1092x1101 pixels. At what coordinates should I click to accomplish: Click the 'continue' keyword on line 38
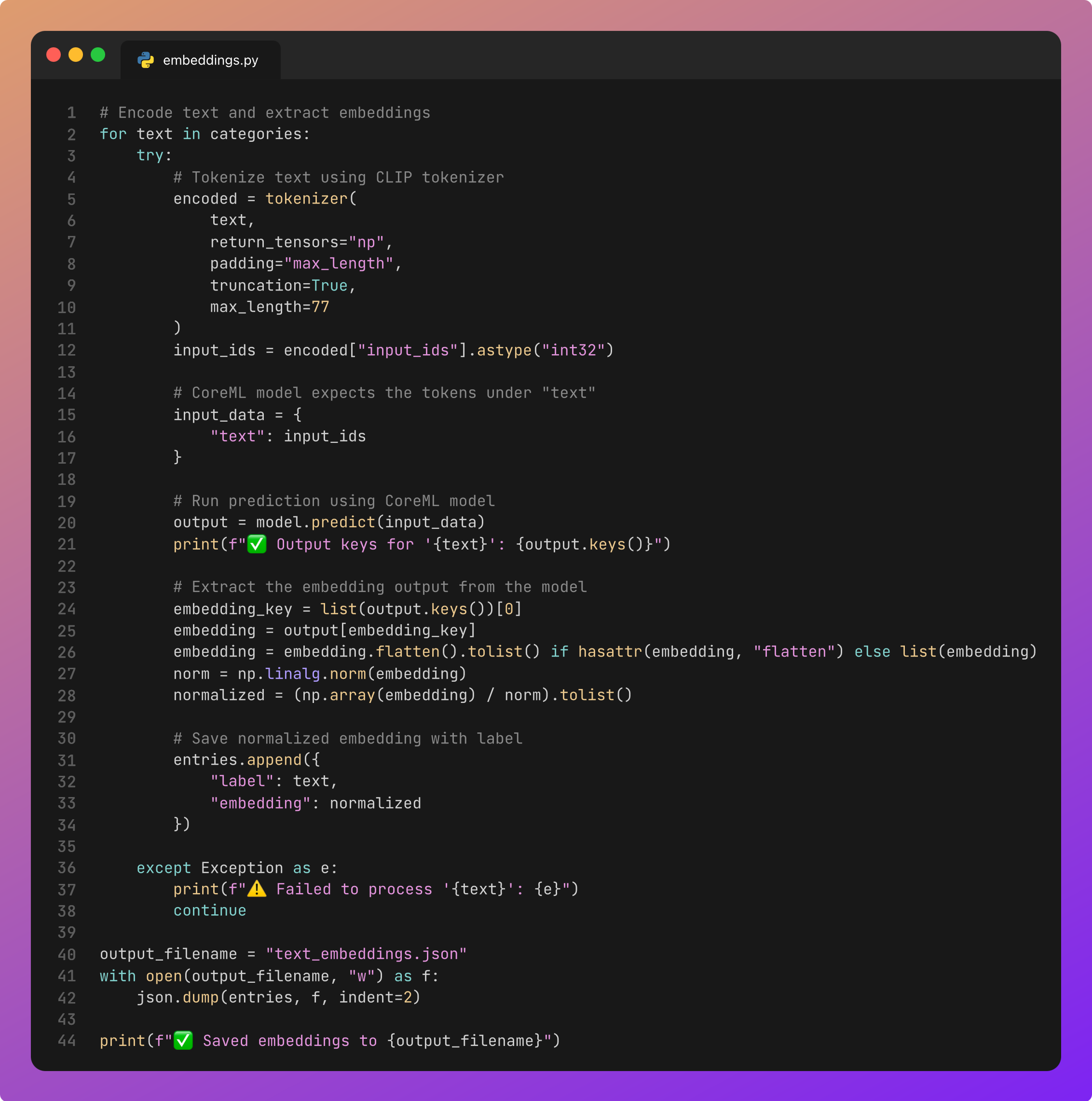pyautogui.click(x=210, y=910)
